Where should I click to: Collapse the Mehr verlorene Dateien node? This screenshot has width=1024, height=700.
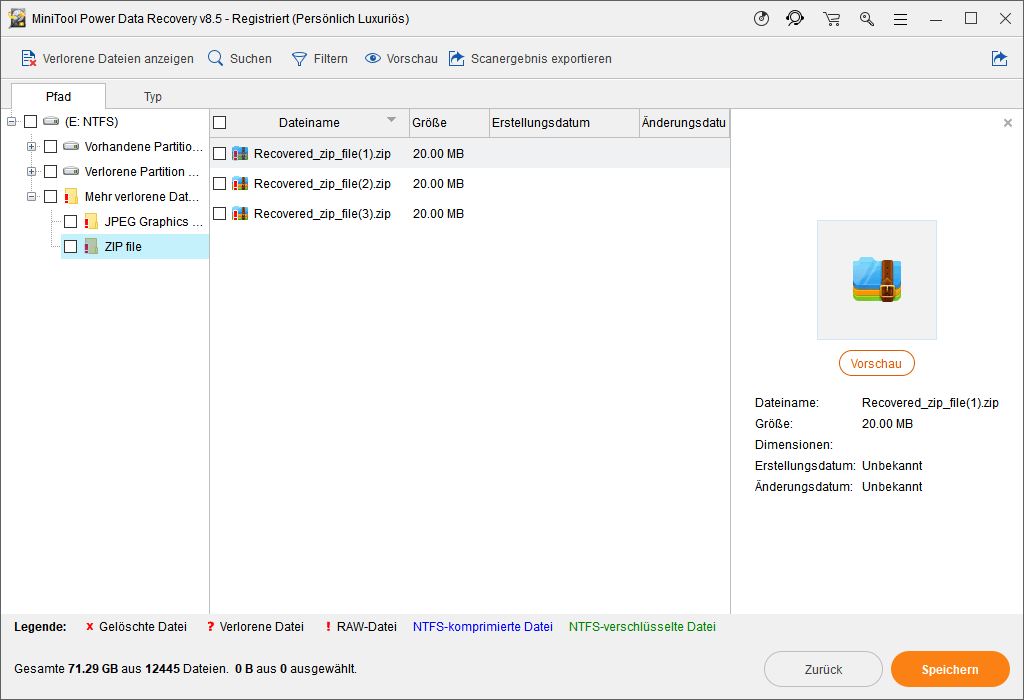(x=31, y=197)
